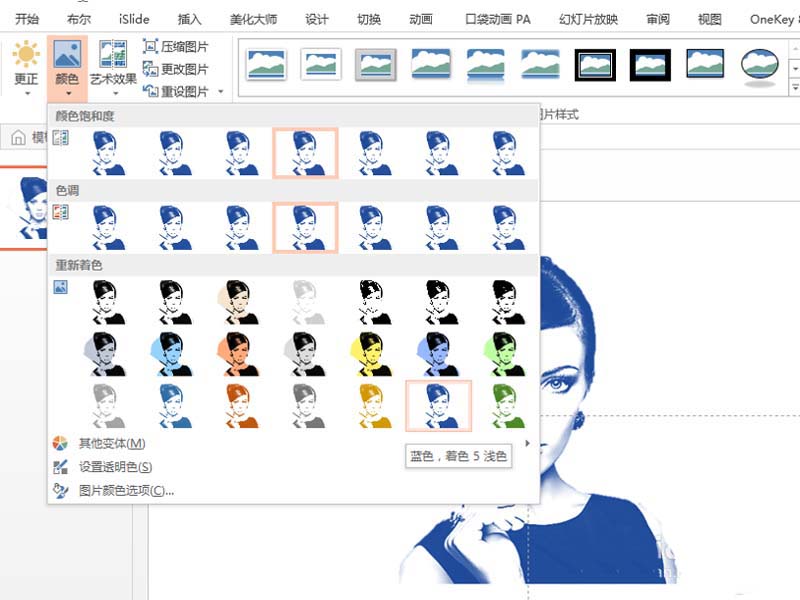Choose the sepia recolor preset
The image size is (800, 600).
coord(239,302)
